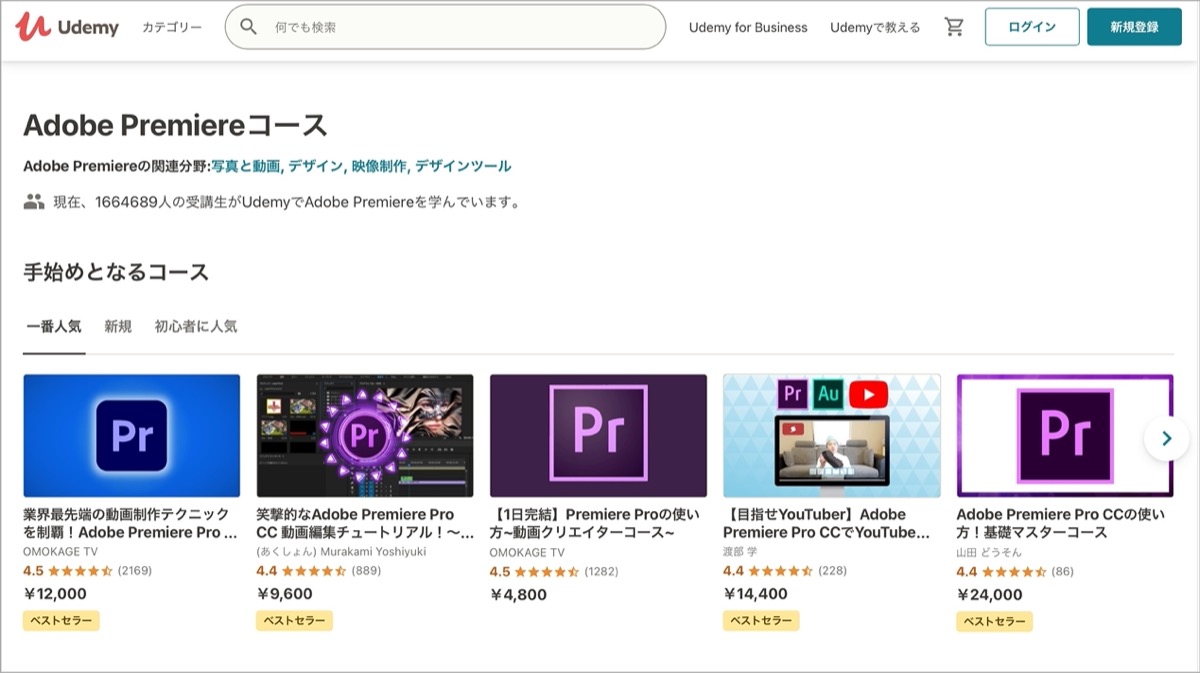
Task: Click the ログイン button
Action: pyautogui.click(x=1032, y=27)
